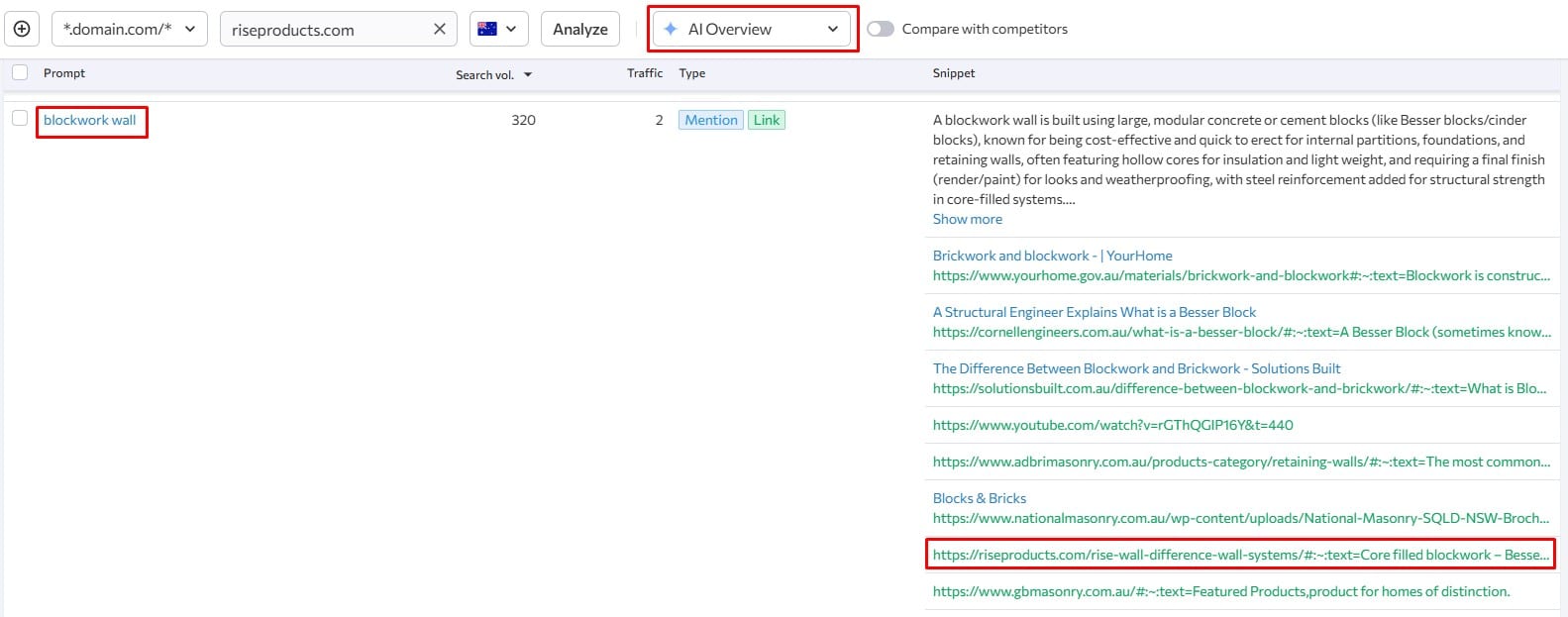Check the select-all checkbox in header

(x=20, y=72)
